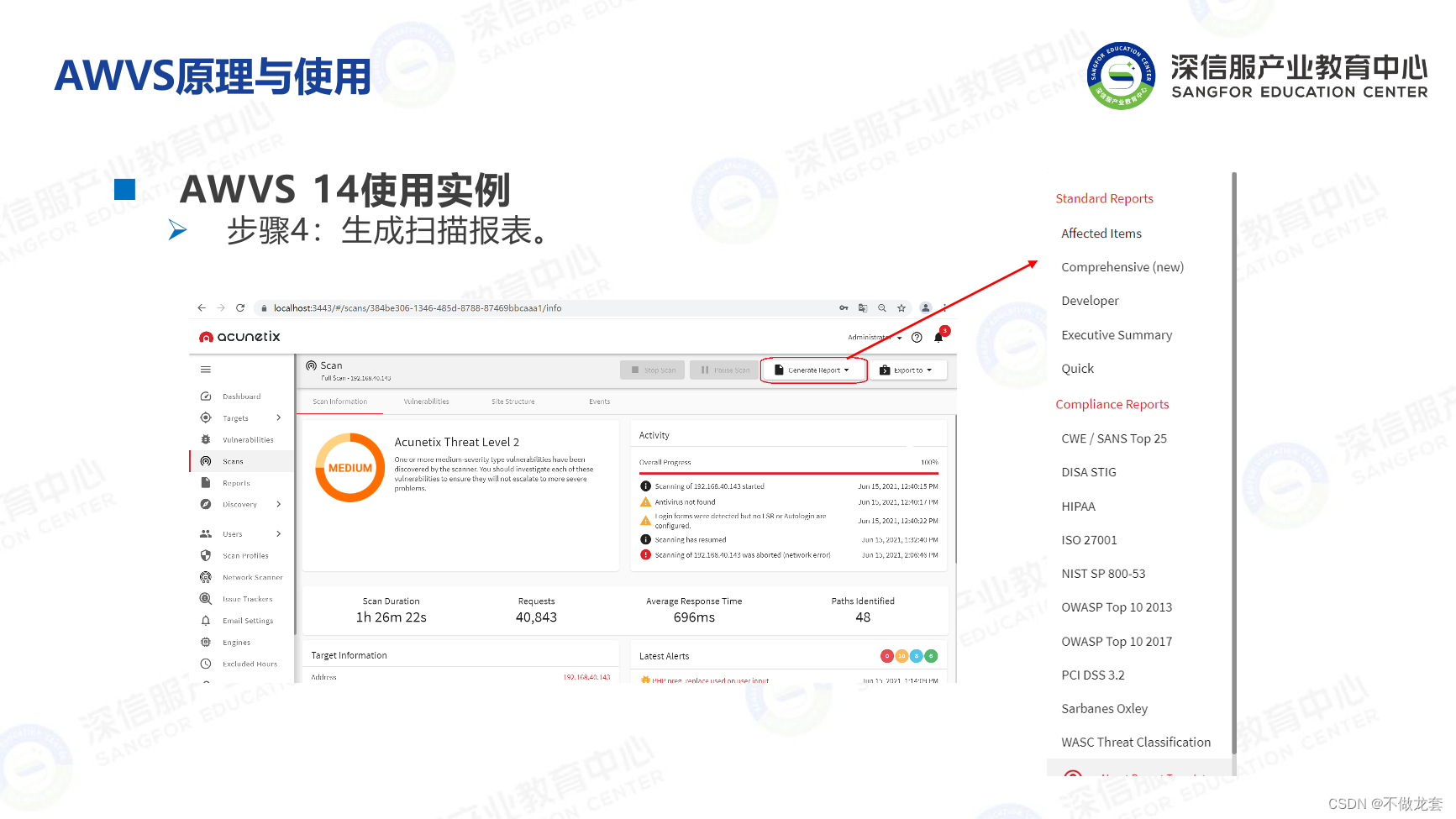Switch to Scan Information tab
This screenshot has height=819, width=1456.
340,402
